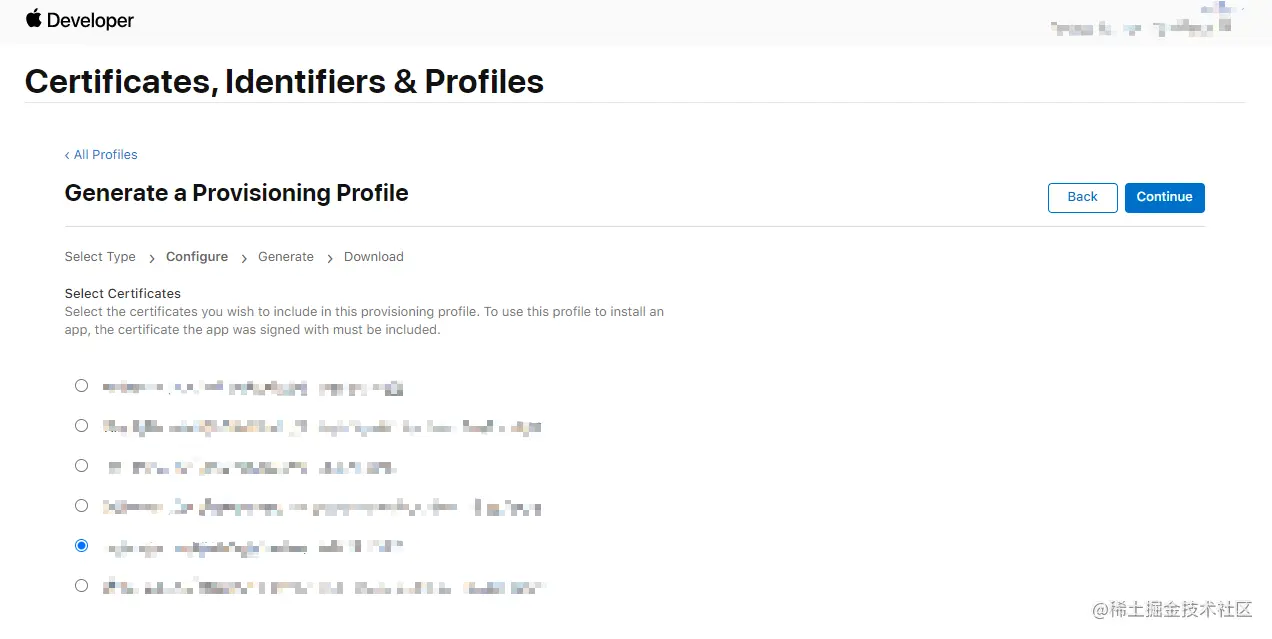Click the Generate step breadcrumb

click(x=286, y=257)
